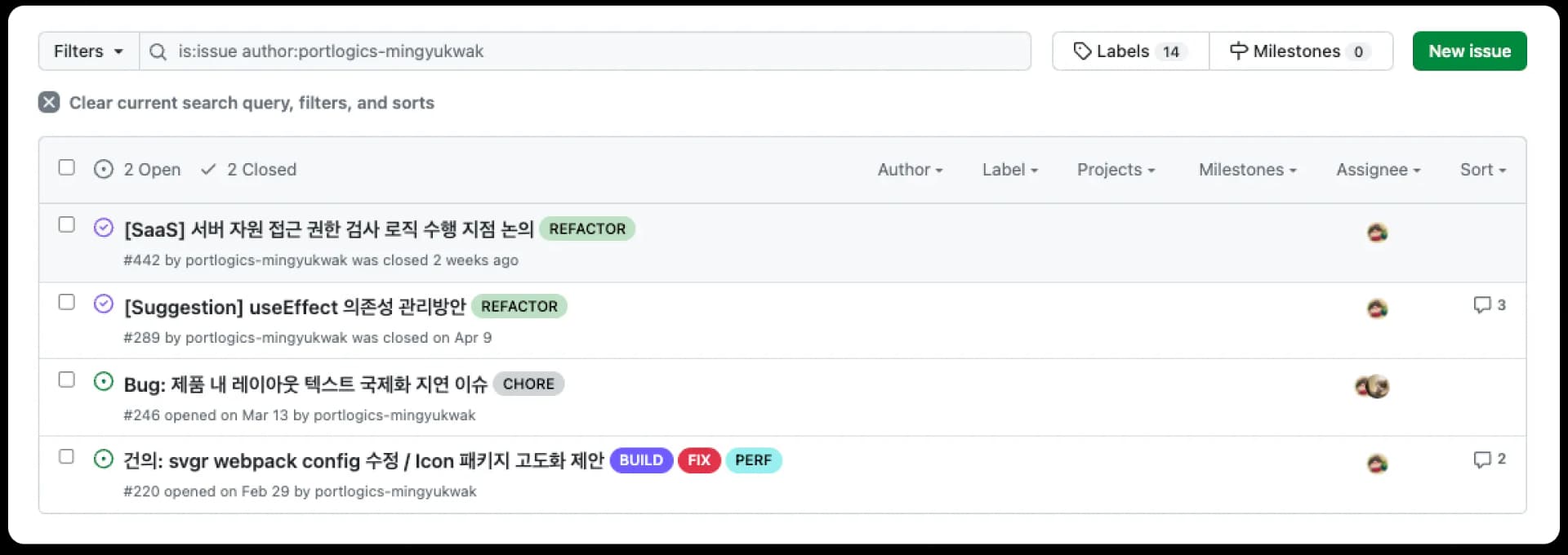
Task: Open the Filters dropdown
Action: (88, 51)
